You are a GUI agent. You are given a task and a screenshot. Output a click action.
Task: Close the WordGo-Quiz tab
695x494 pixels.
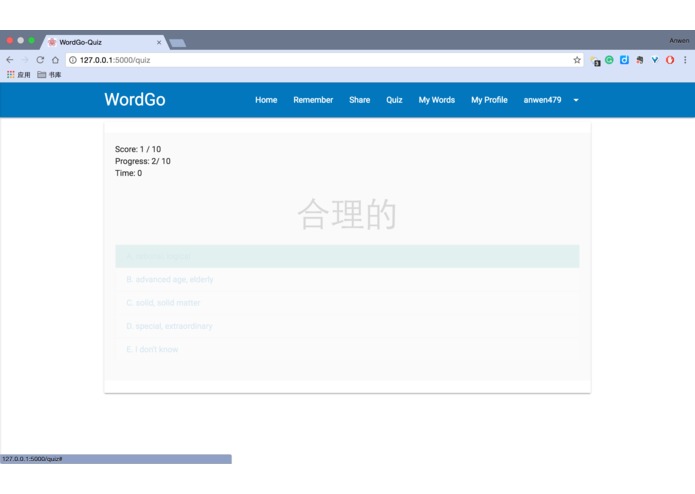159,43
